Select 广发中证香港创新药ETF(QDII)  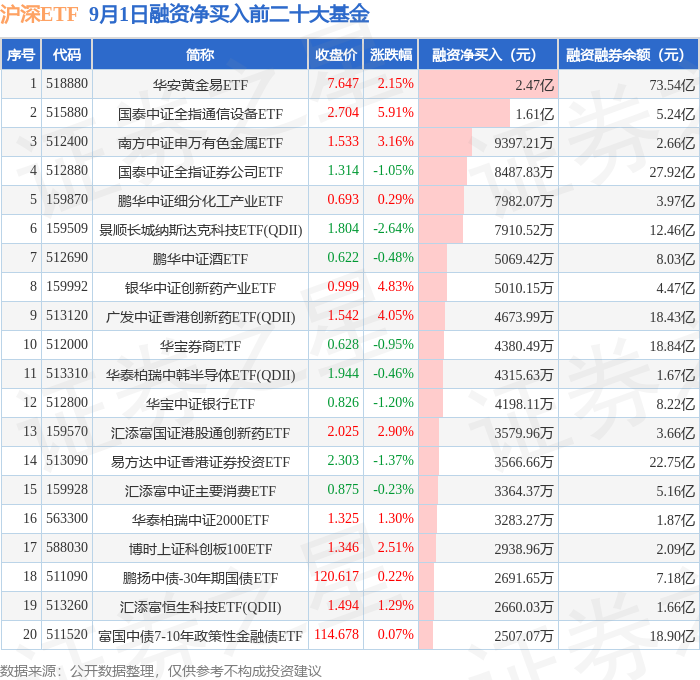[200, 317]
